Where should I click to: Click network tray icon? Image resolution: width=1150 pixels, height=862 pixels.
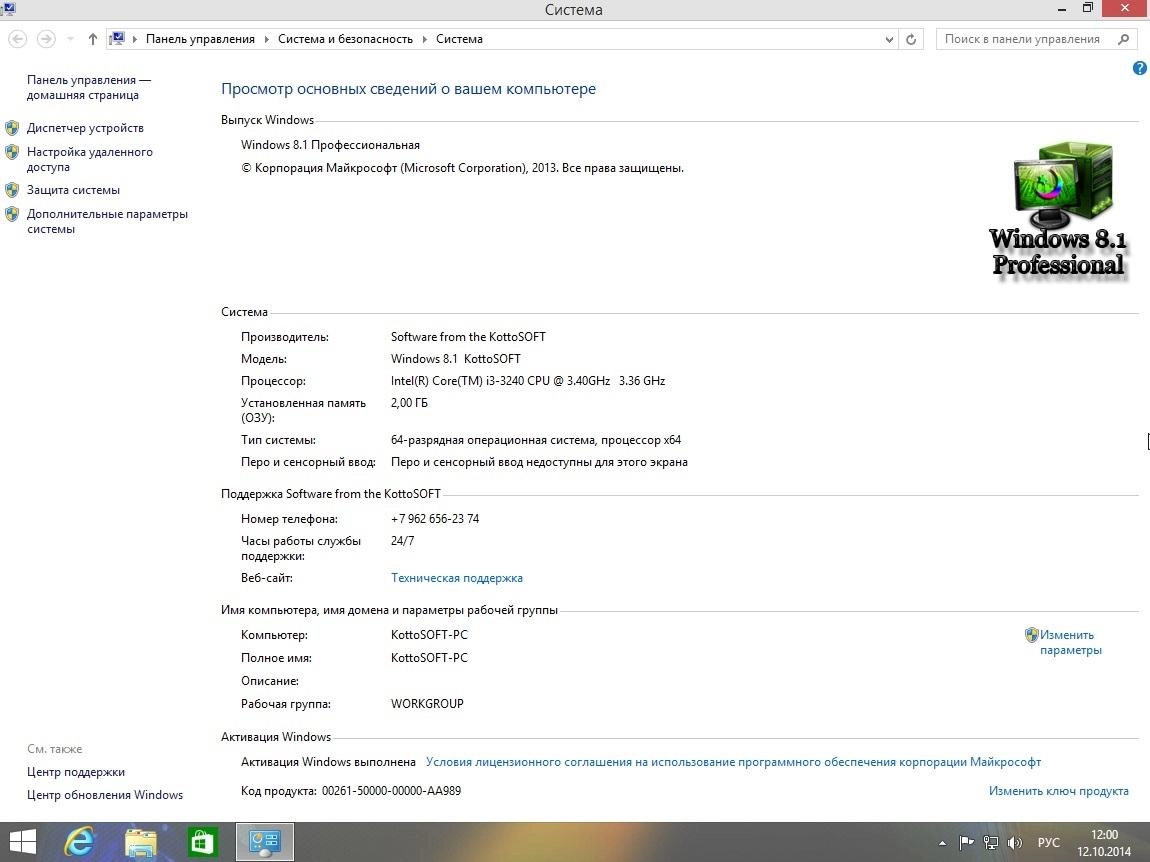click(991, 843)
